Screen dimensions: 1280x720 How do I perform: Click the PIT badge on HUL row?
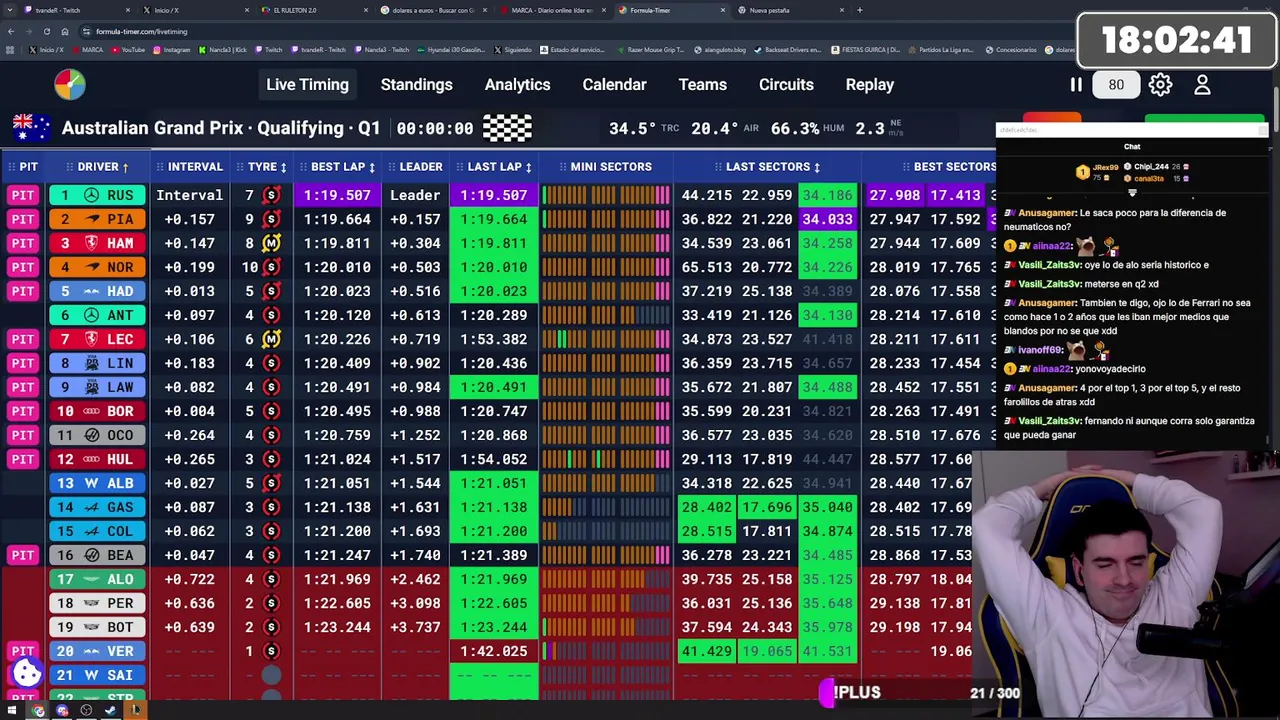pos(23,459)
